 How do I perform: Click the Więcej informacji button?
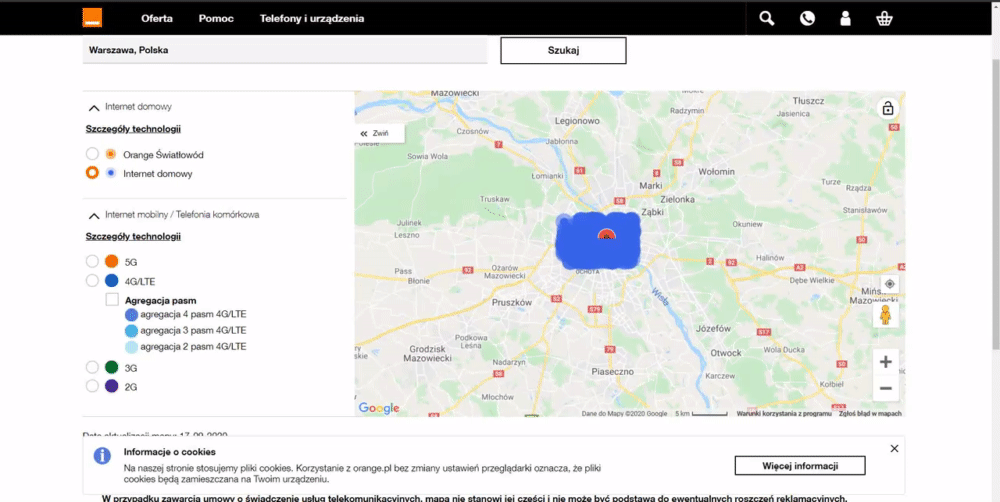pyautogui.click(x=800, y=466)
